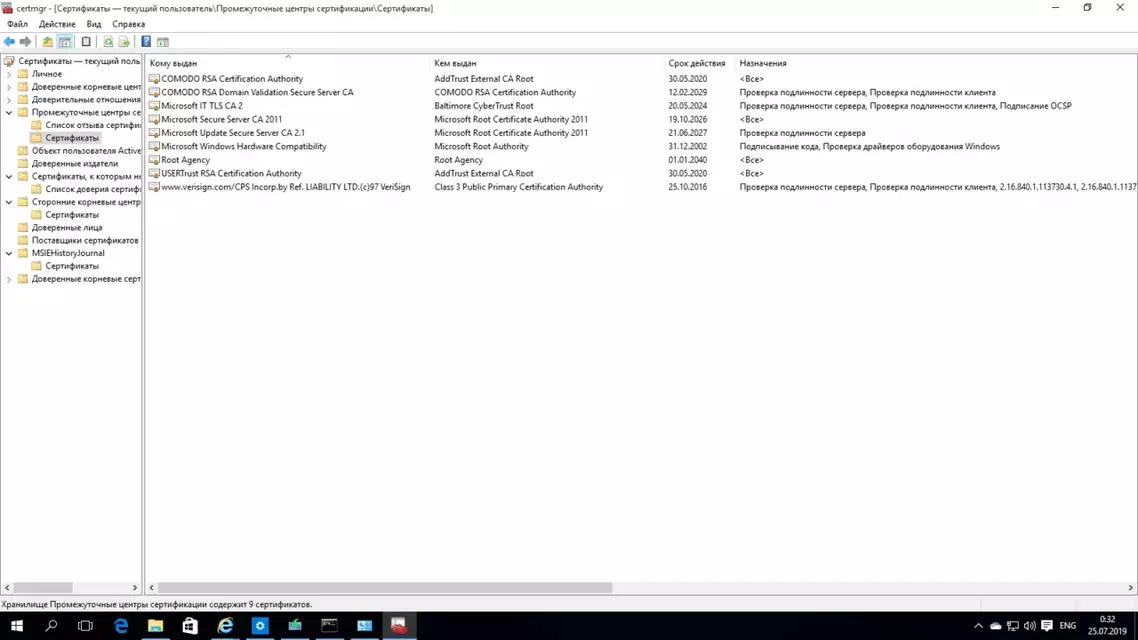Expand Доверенные корневые центры node at top

click(9, 87)
